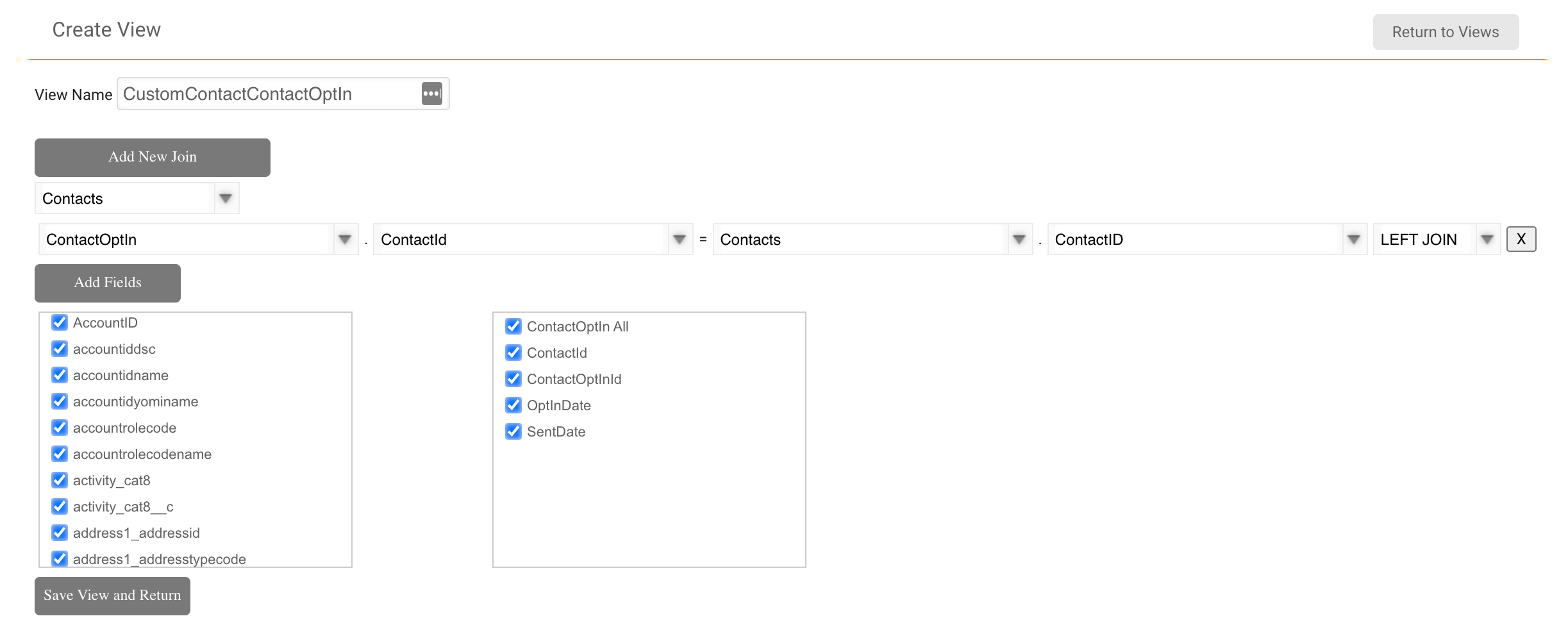The height and width of the screenshot is (632, 1568).
Task: Uncheck the activity_cat8 checkbox
Action: pos(60,480)
